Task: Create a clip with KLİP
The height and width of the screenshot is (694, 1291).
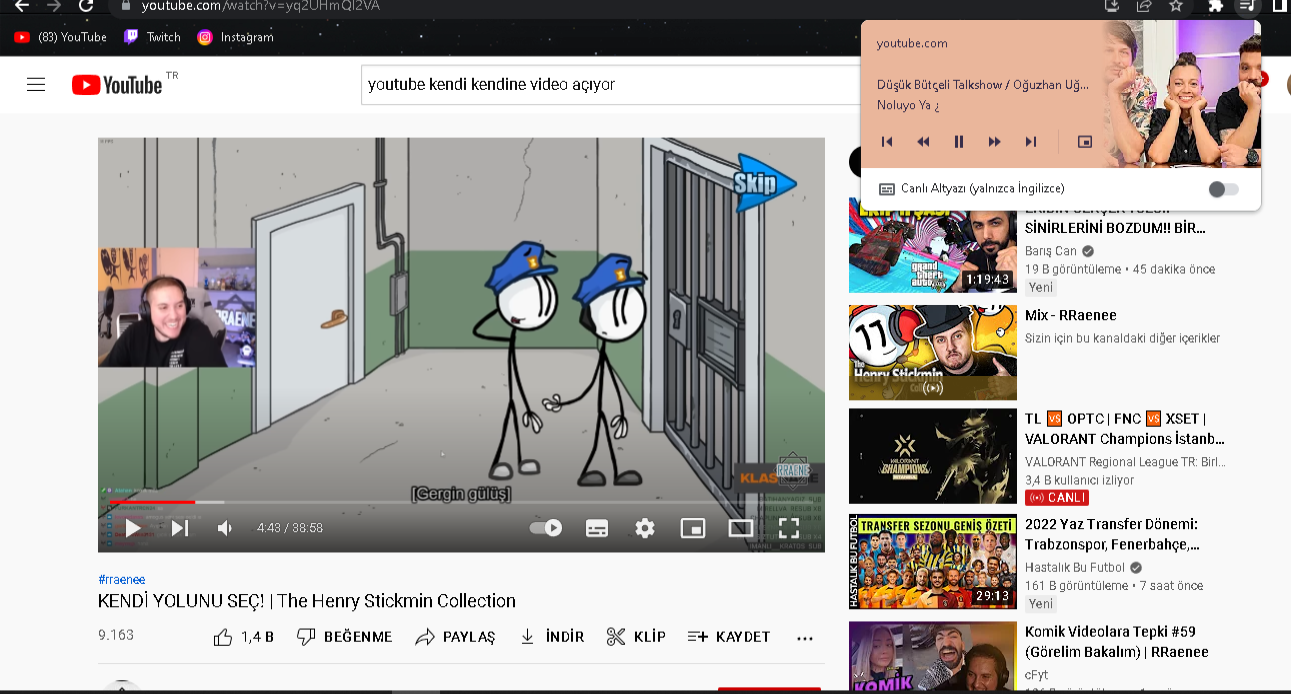Action: pyautogui.click(x=636, y=637)
